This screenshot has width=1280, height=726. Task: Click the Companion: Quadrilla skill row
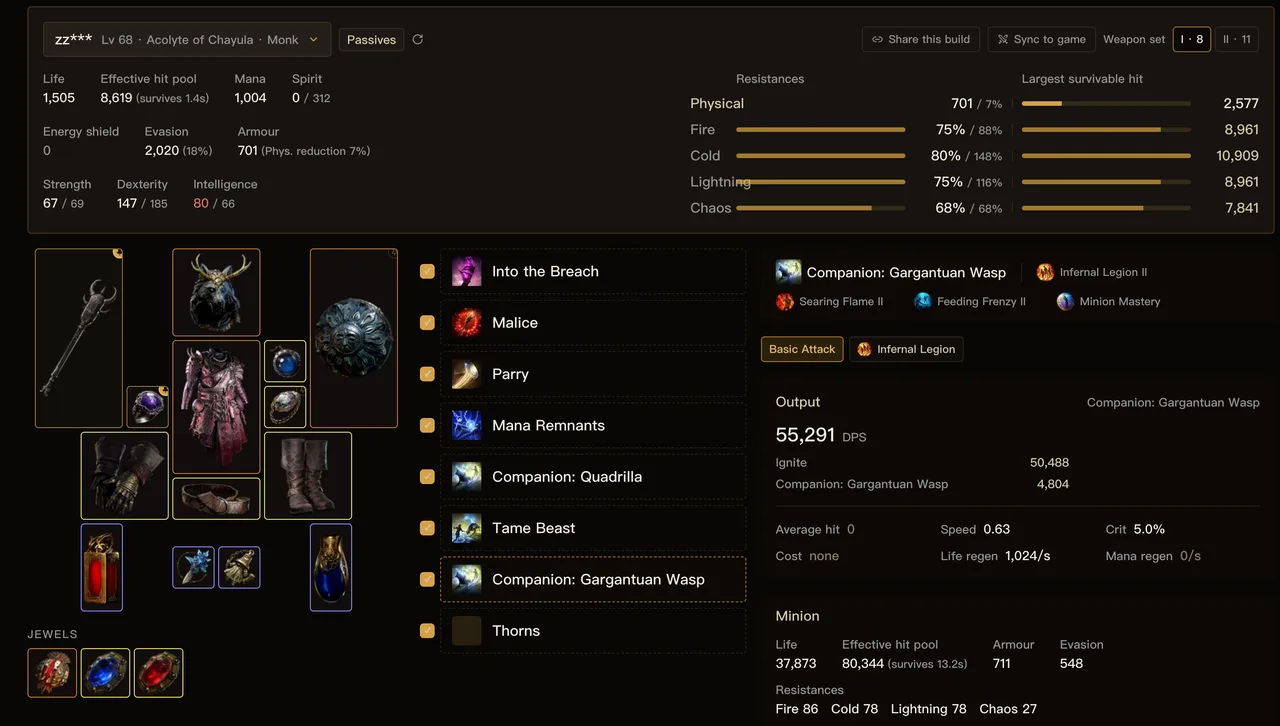[593, 477]
